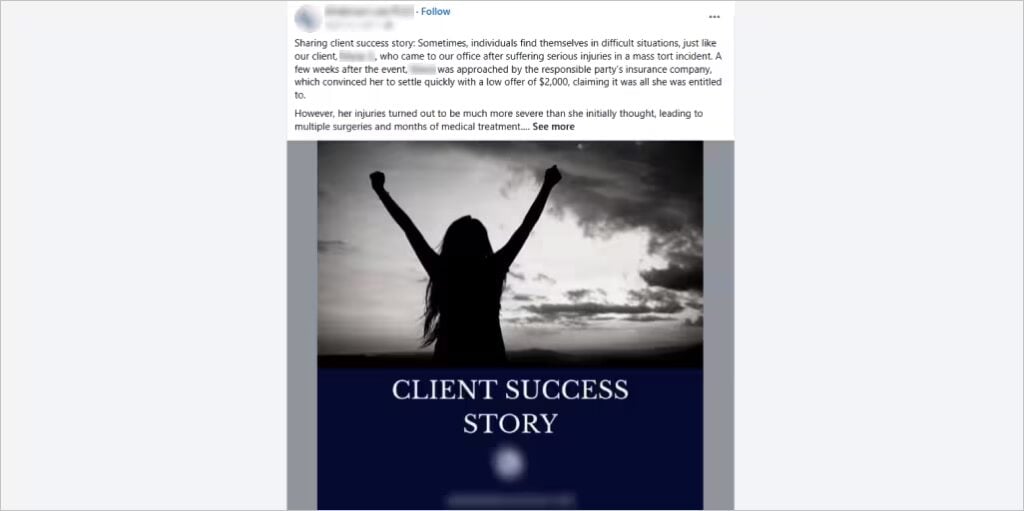Click the first blurred client name in post
The width and height of the screenshot is (1024, 511).
[x=356, y=57]
